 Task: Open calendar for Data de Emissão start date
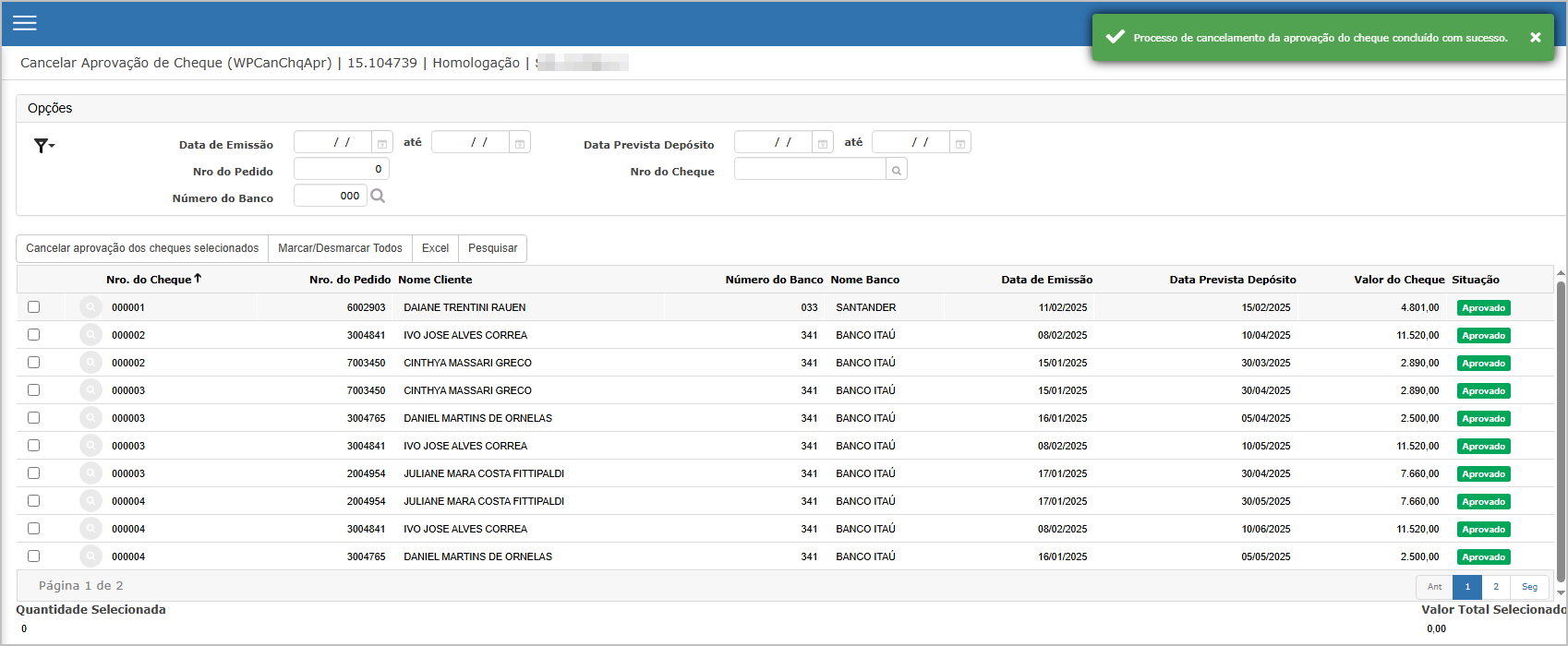pos(381,143)
